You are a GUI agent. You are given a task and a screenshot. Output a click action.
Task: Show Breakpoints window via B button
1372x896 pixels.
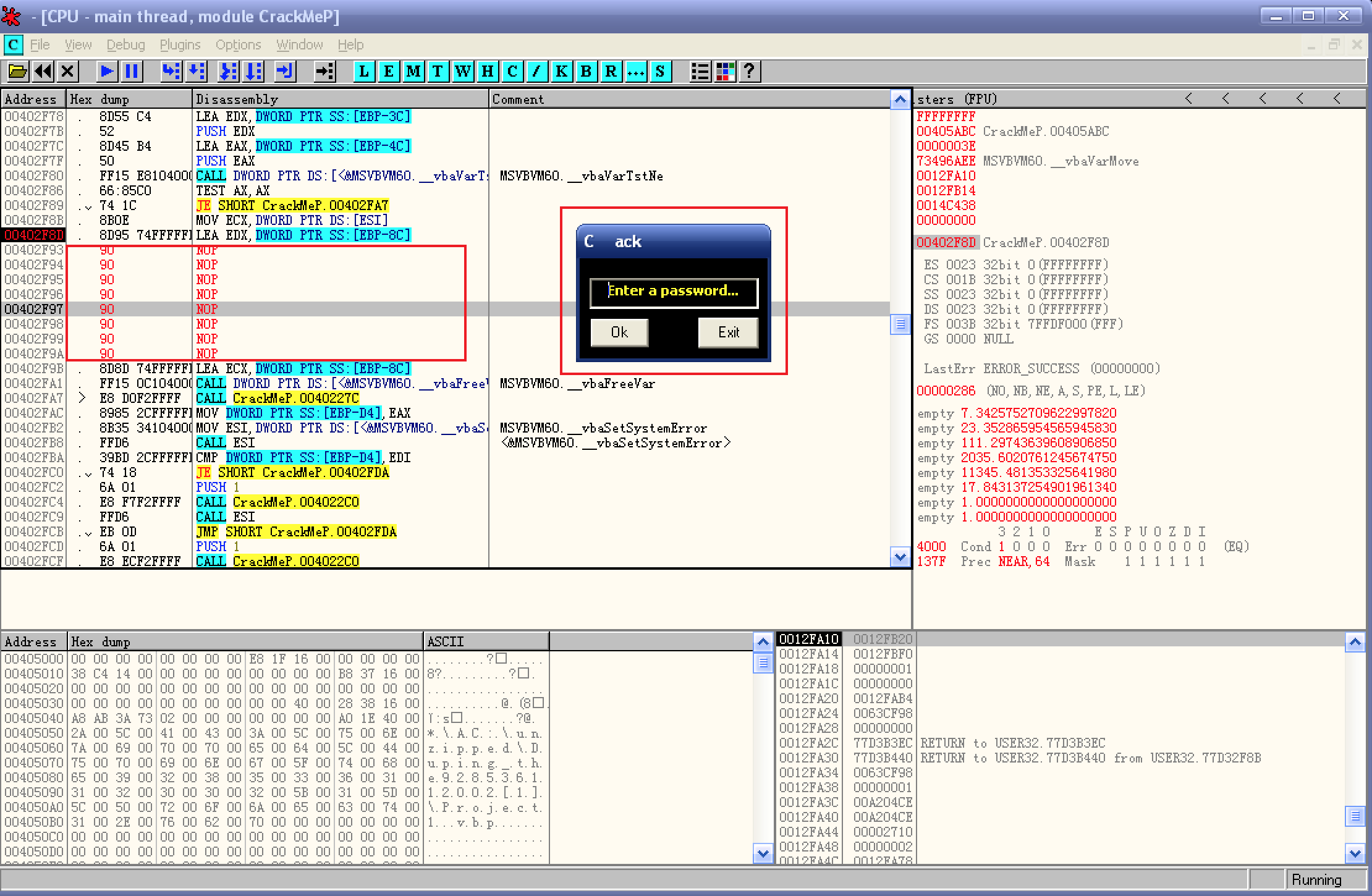(586, 72)
